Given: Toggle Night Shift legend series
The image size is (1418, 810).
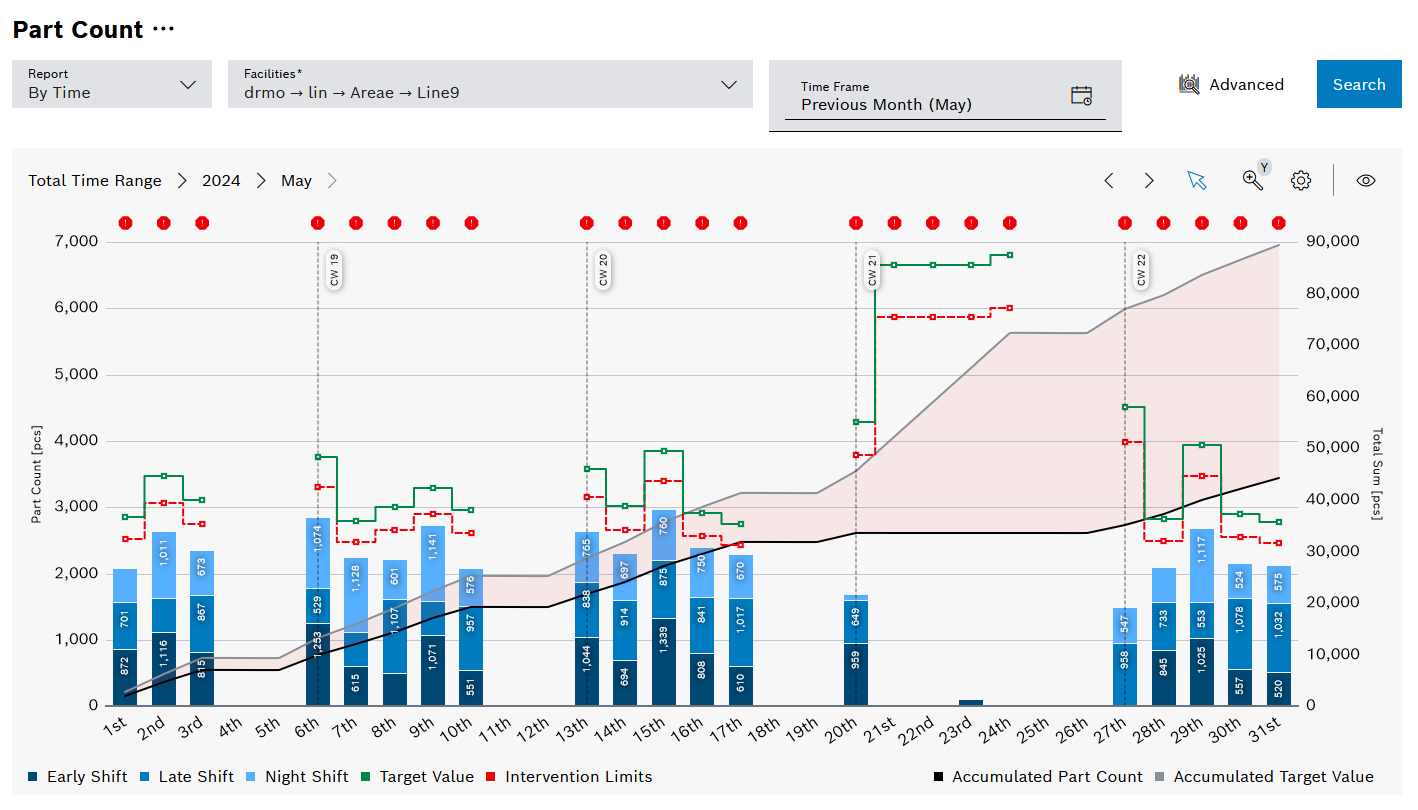Looking at the screenshot, I should pos(296,777).
